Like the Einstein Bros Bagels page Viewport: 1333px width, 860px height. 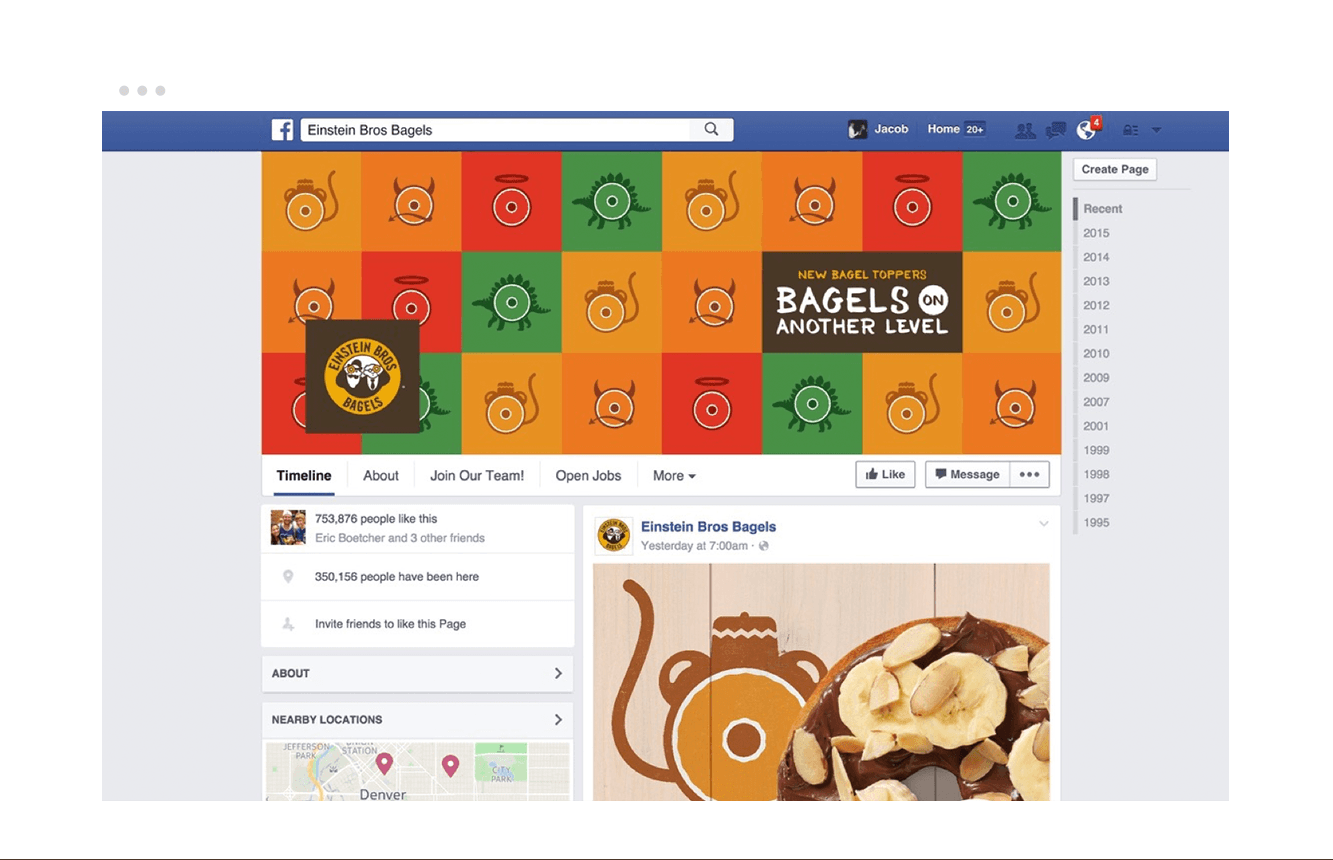(x=886, y=475)
